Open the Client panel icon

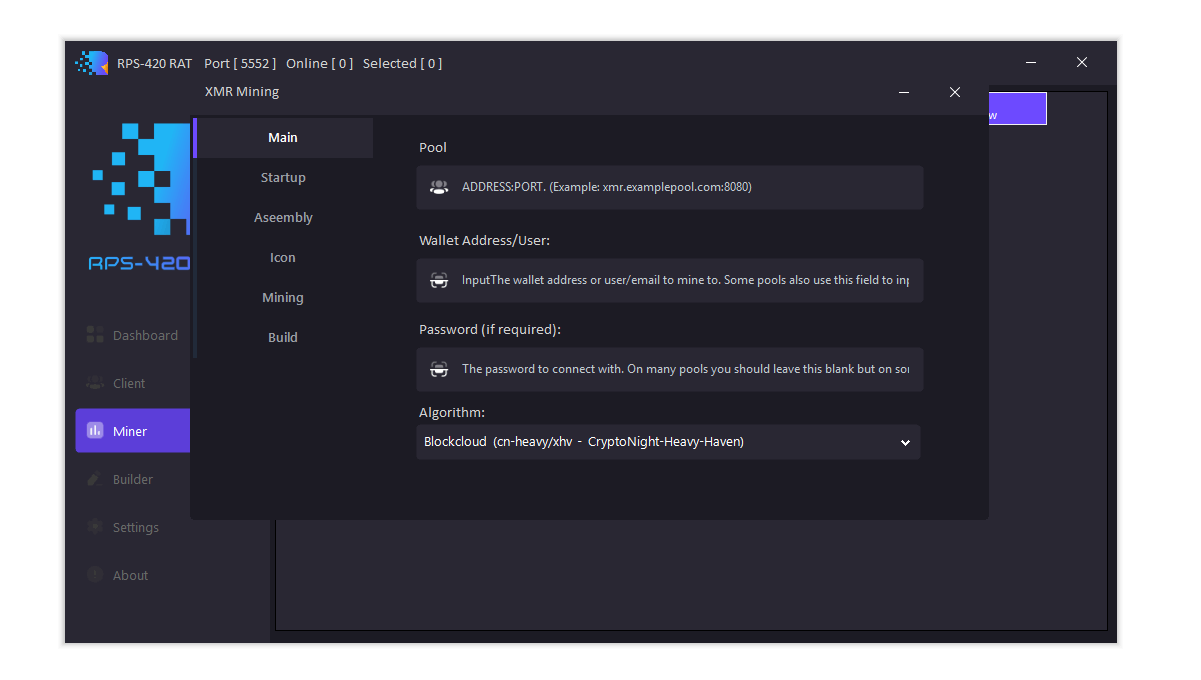(94, 383)
